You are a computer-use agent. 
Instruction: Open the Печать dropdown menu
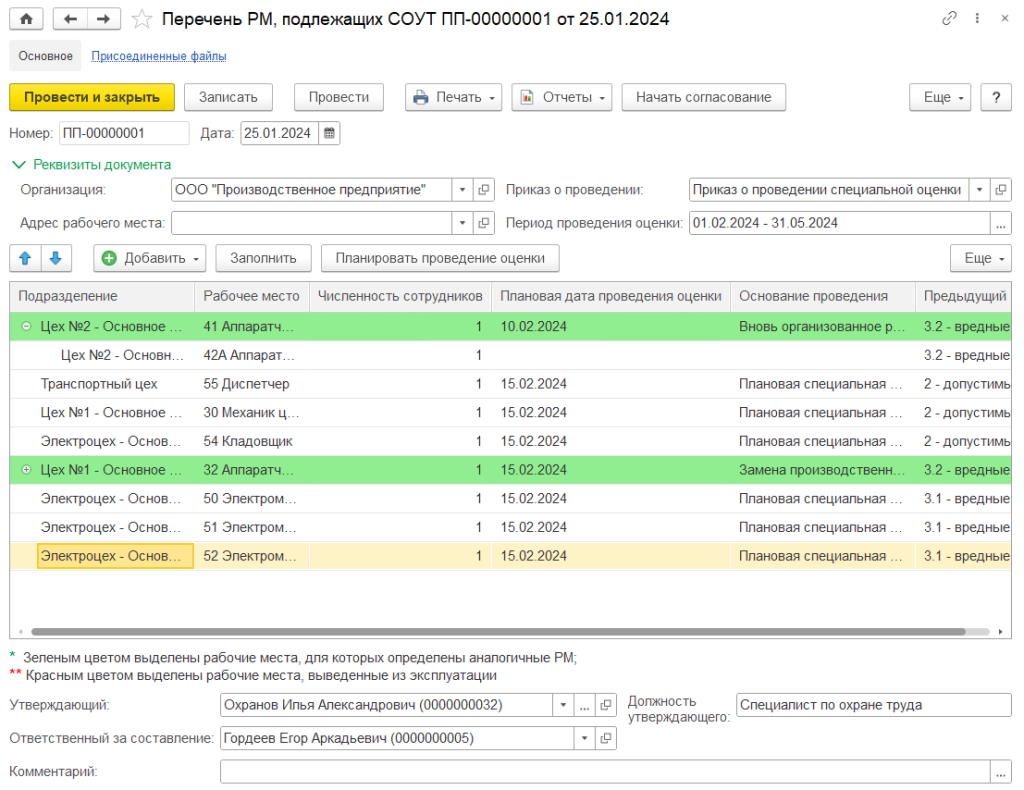455,97
